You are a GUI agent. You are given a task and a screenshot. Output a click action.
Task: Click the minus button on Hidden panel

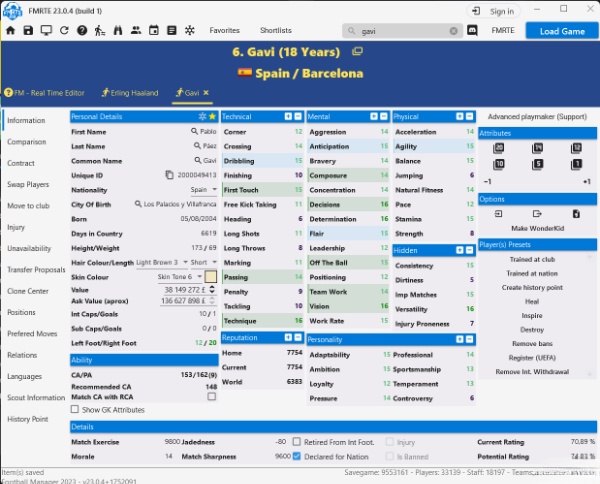tap(470, 250)
